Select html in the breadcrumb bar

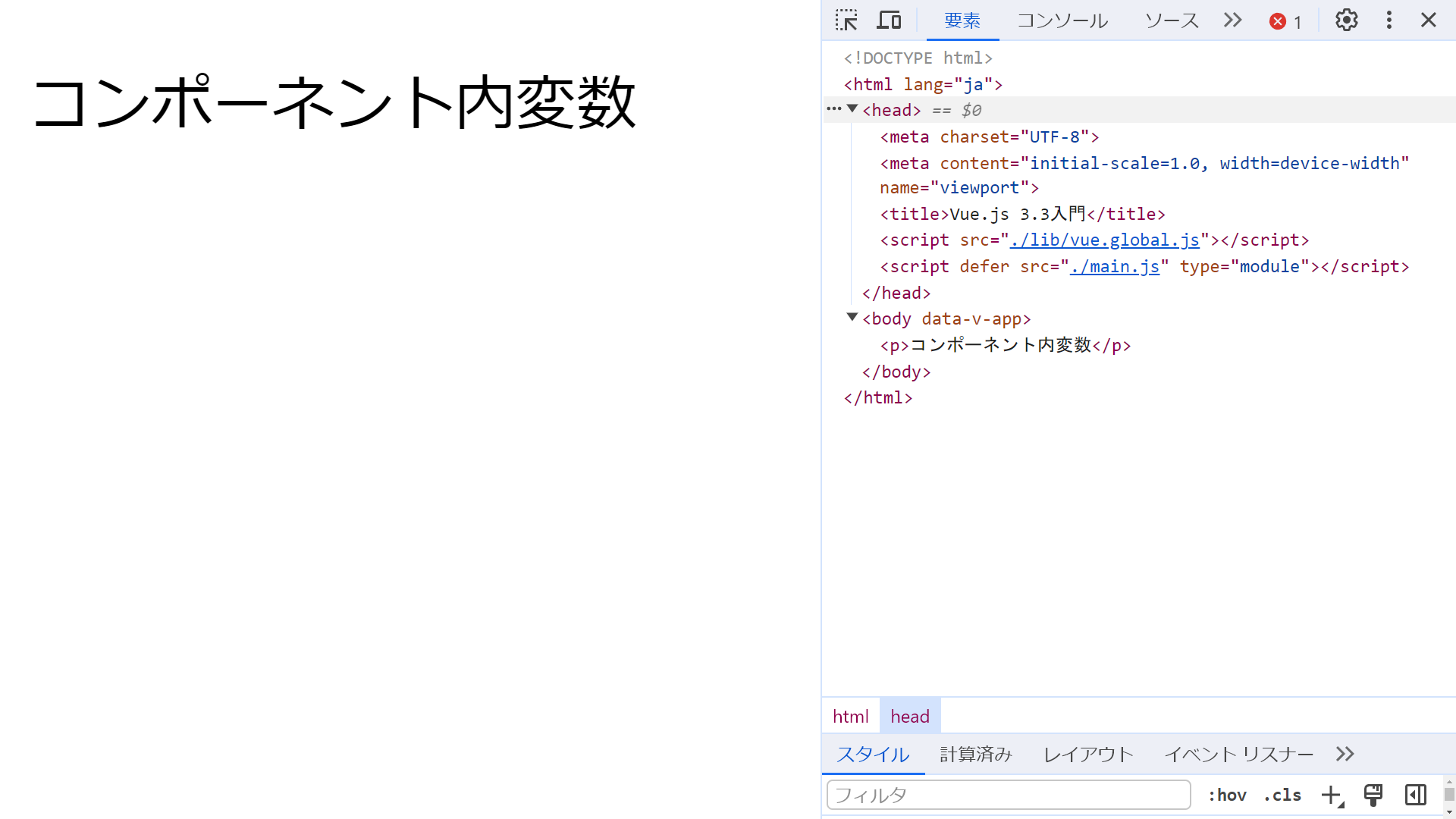tap(850, 717)
